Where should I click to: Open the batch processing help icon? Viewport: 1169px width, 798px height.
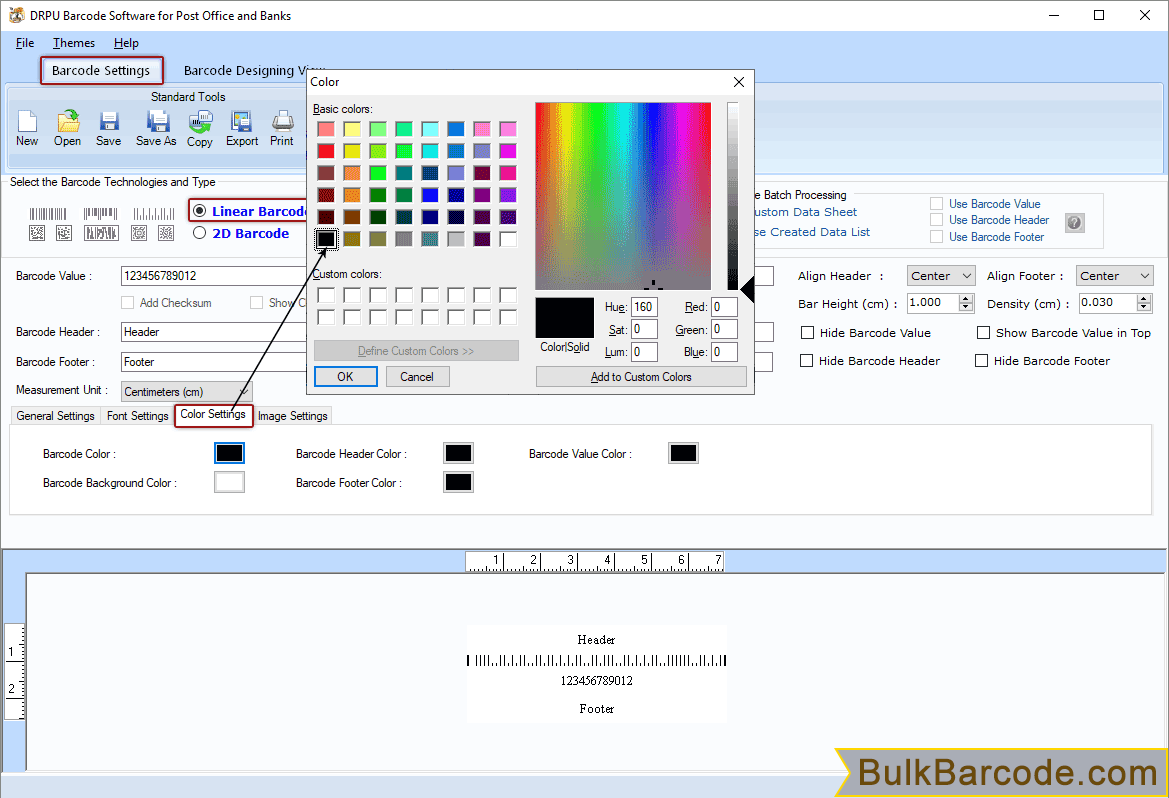[1074, 222]
